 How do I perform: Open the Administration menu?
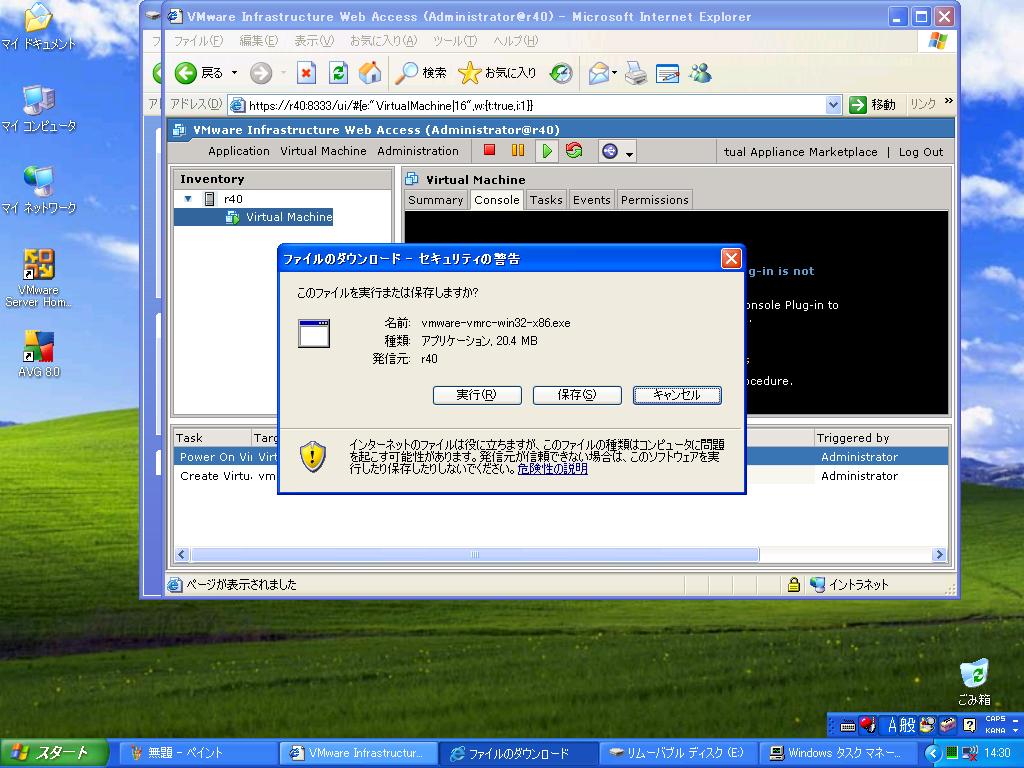[x=418, y=151]
